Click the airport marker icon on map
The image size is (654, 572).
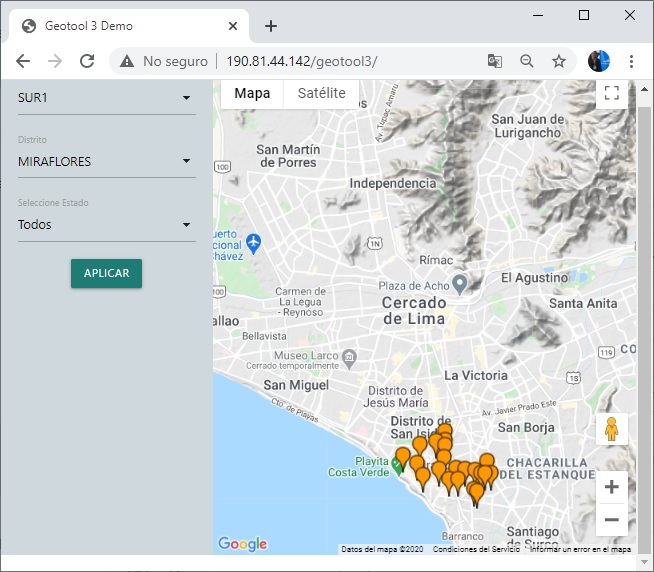coord(253,242)
